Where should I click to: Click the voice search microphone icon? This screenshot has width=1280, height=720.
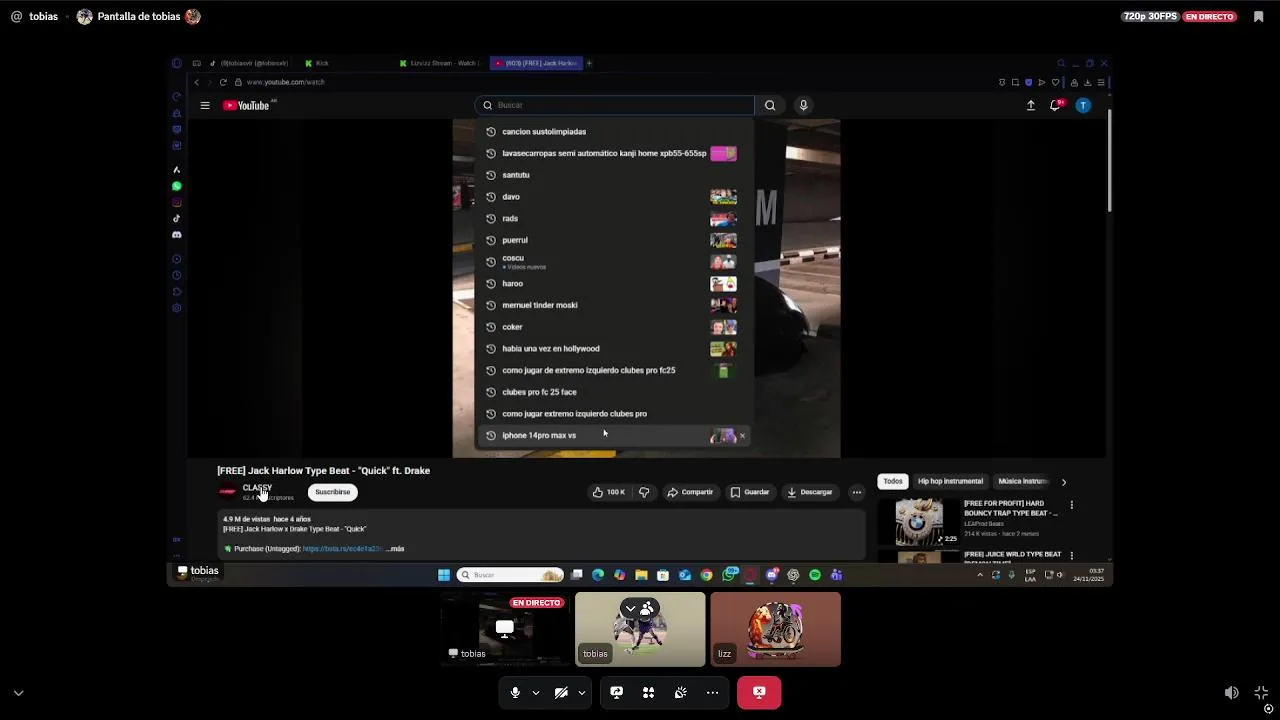[803, 105]
